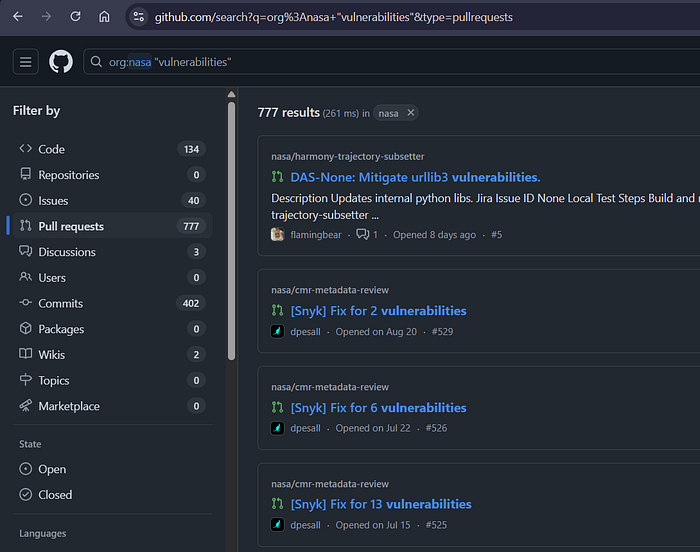Click the magnifier icon in search box
This screenshot has height=552, width=700.
(96, 62)
